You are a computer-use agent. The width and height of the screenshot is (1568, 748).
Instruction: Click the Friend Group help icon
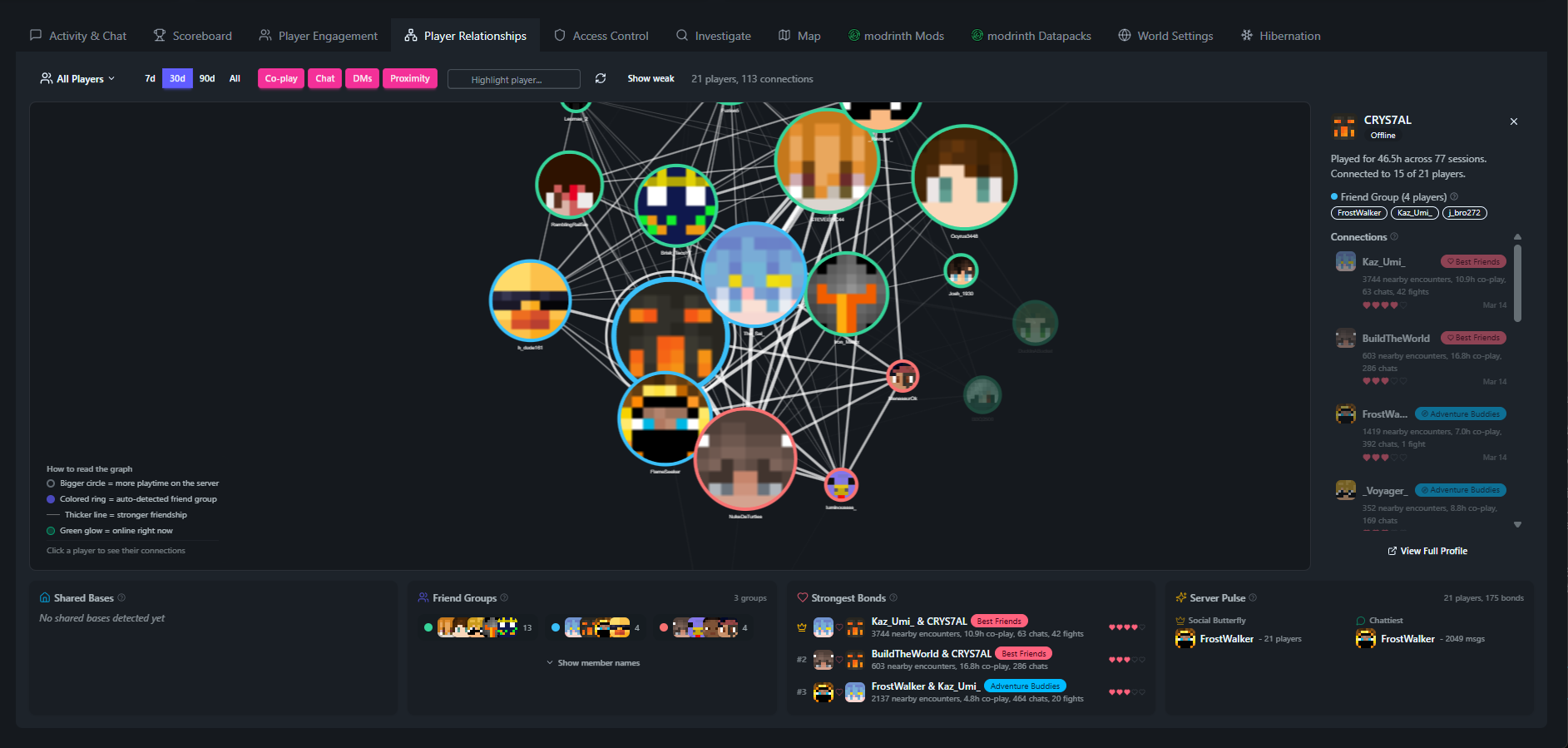click(x=1454, y=197)
